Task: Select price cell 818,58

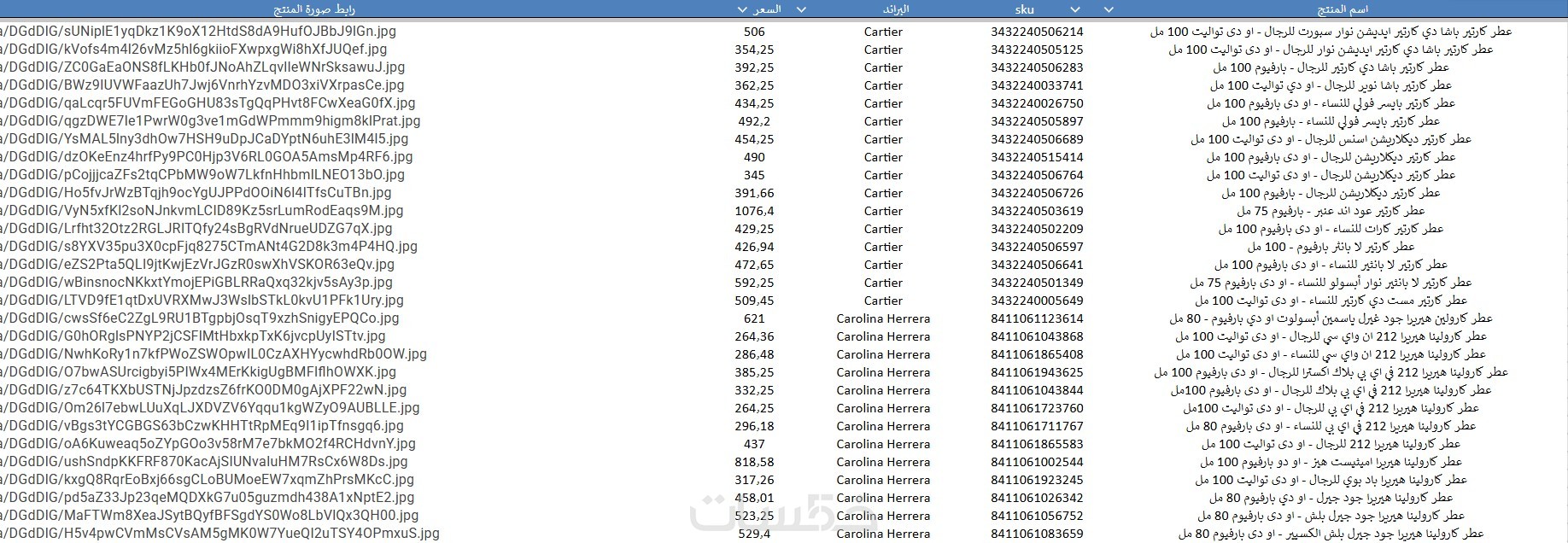Action: pos(754,462)
